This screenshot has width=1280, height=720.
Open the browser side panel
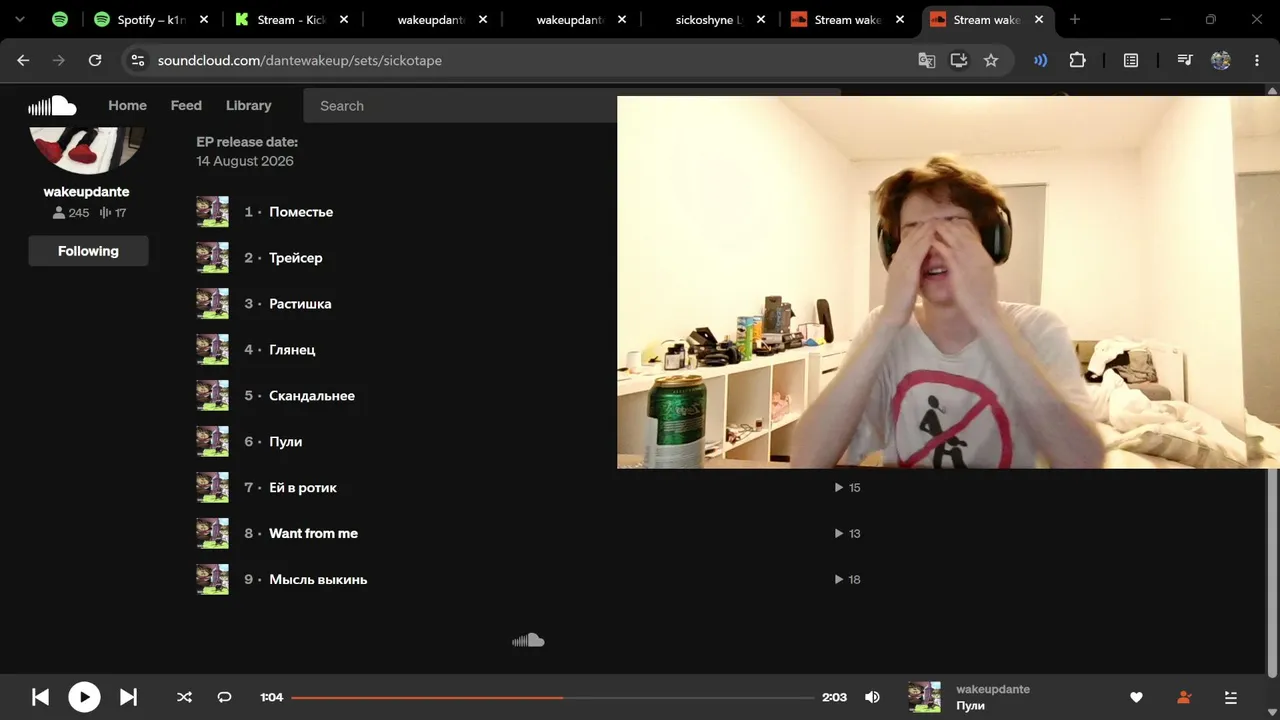(x=1131, y=60)
